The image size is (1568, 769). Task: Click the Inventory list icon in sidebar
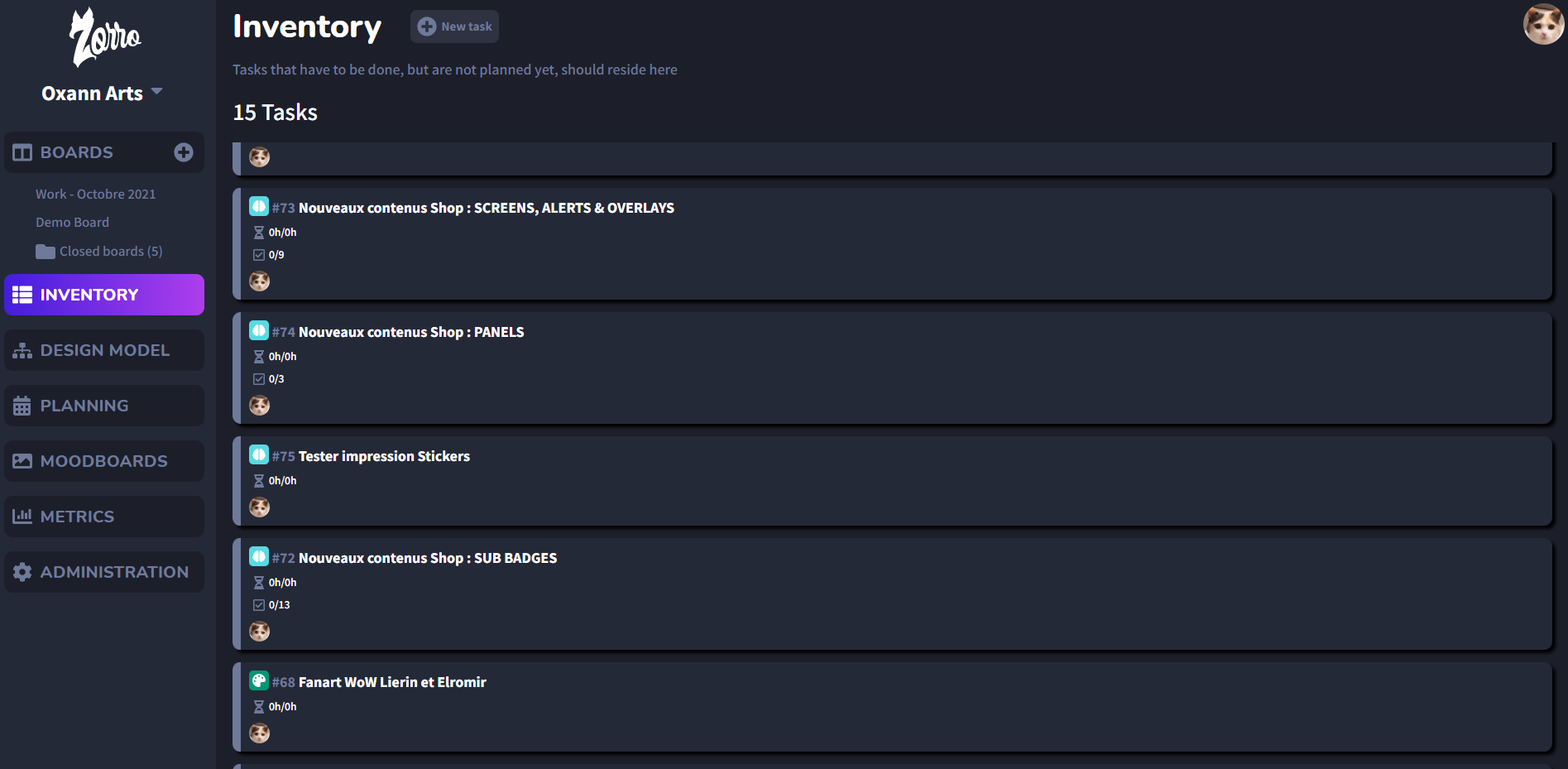22,295
